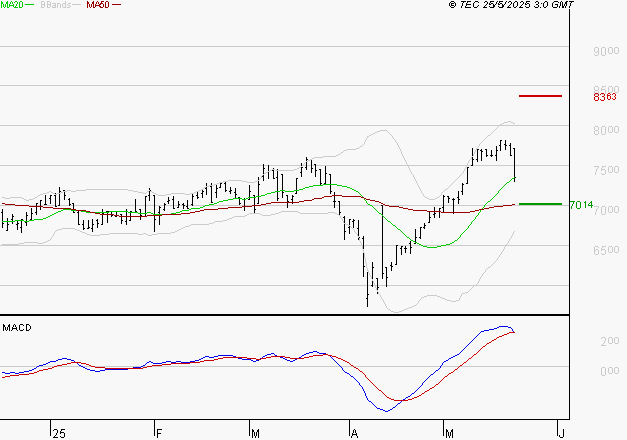Click the MACD panel label
The width and height of the screenshot is (627, 440).
17,328
